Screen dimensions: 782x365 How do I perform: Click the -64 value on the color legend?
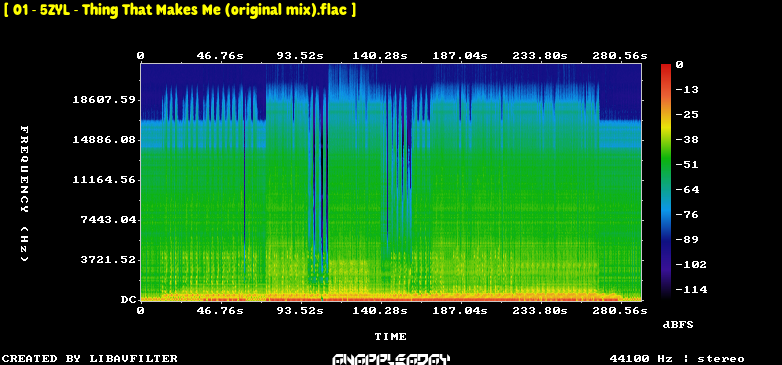[x=688, y=189]
